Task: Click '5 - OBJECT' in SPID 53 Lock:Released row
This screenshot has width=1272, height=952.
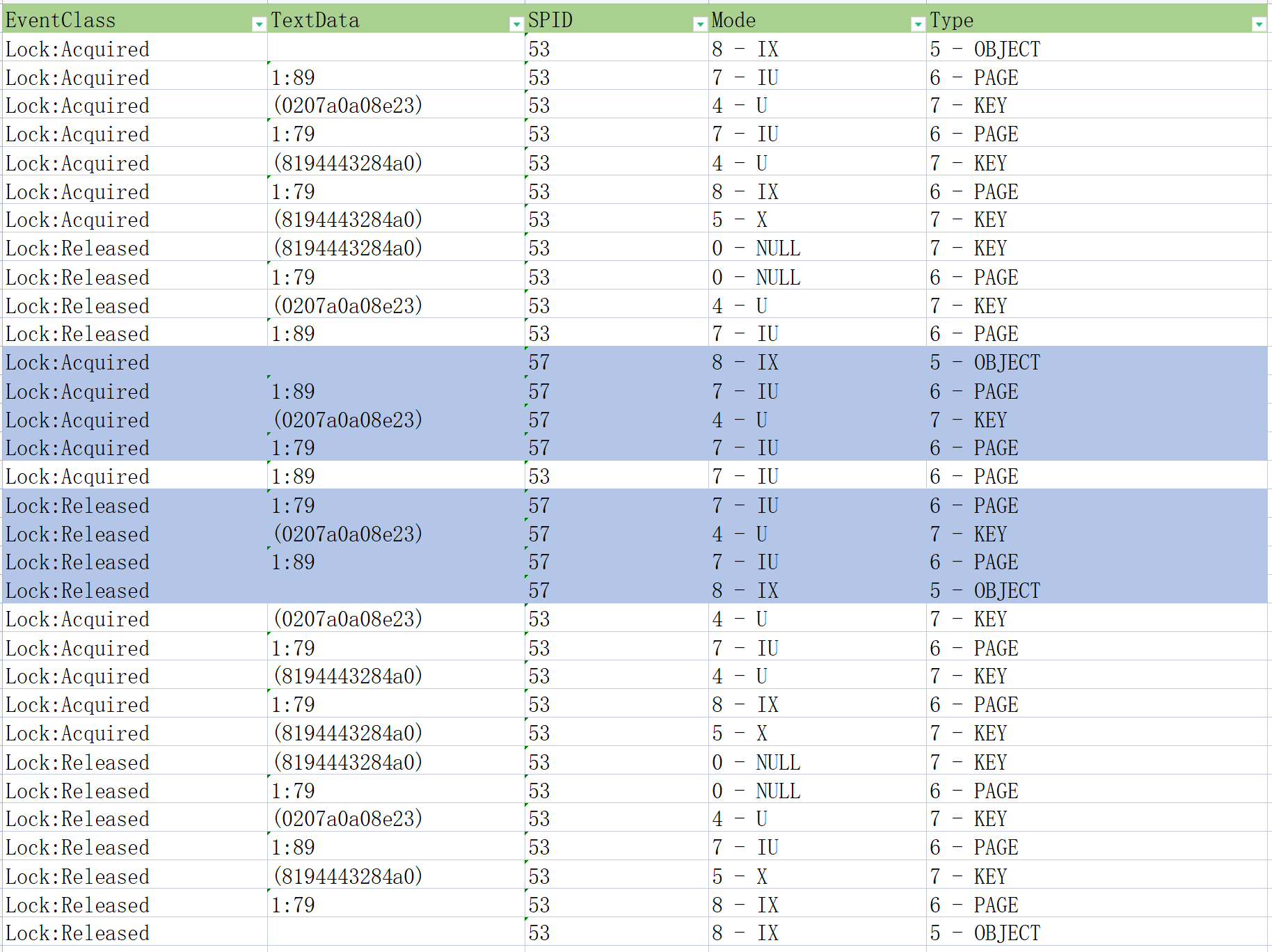Action: click(985, 933)
